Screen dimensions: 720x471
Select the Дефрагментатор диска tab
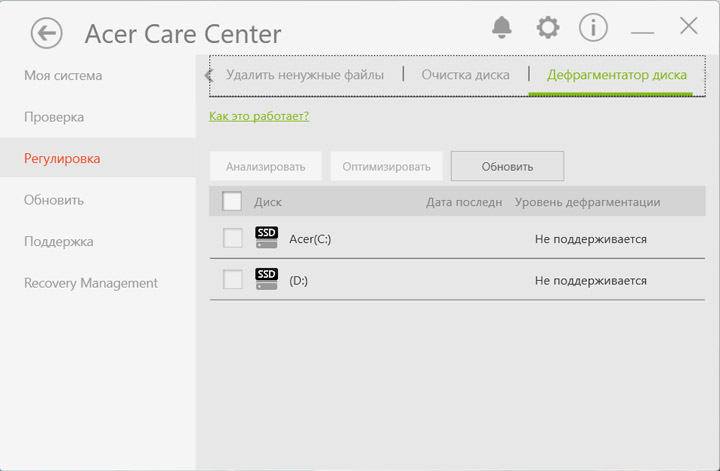click(616, 75)
